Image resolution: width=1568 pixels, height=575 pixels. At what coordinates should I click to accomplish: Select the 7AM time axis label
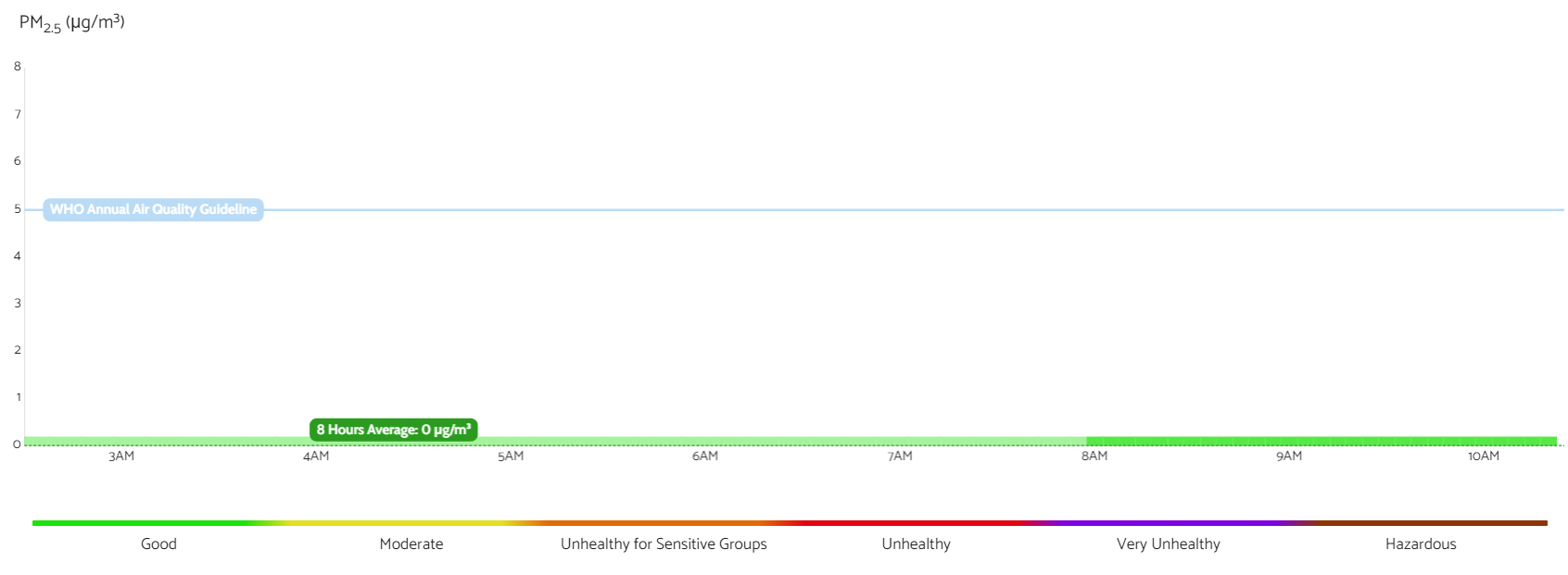pyautogui.click(x=900, y=456)
